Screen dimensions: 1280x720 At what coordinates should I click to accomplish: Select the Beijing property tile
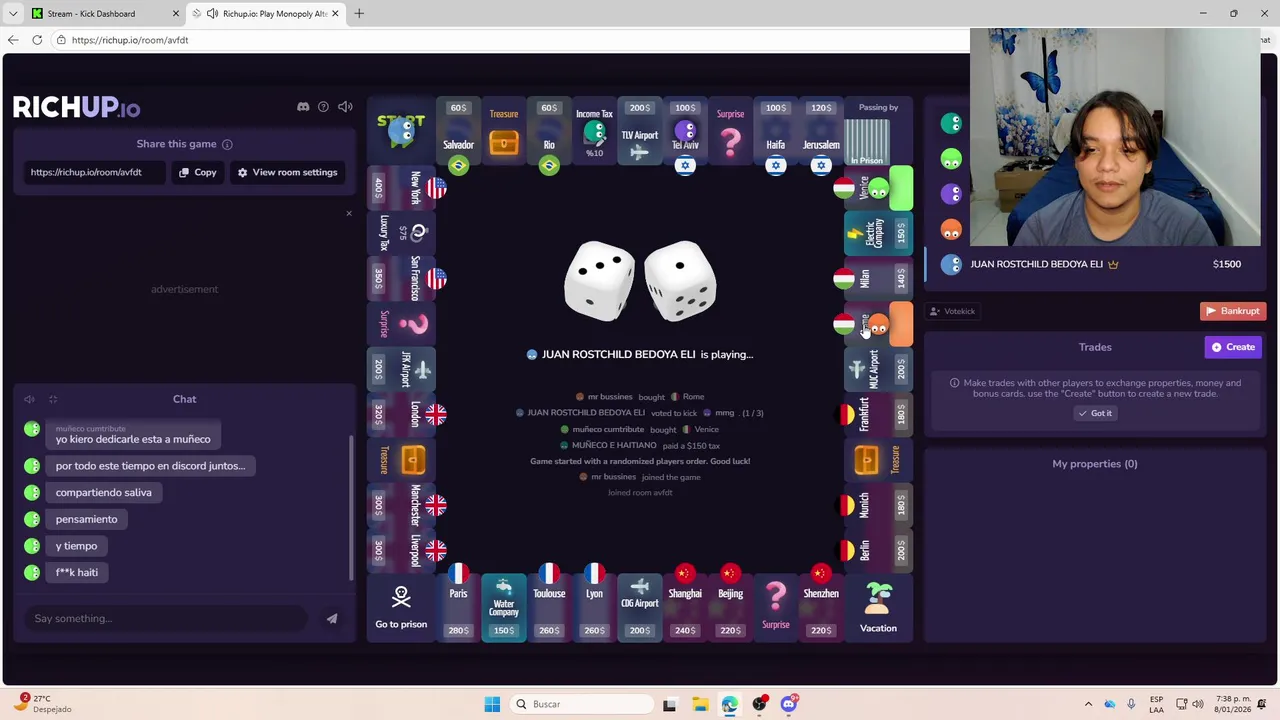tap(731, 606)
